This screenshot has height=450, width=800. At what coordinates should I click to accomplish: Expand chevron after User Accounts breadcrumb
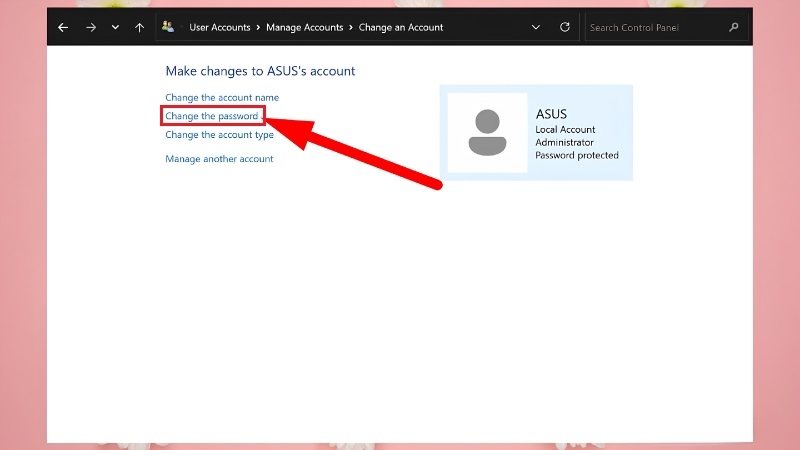pos(258,28)
